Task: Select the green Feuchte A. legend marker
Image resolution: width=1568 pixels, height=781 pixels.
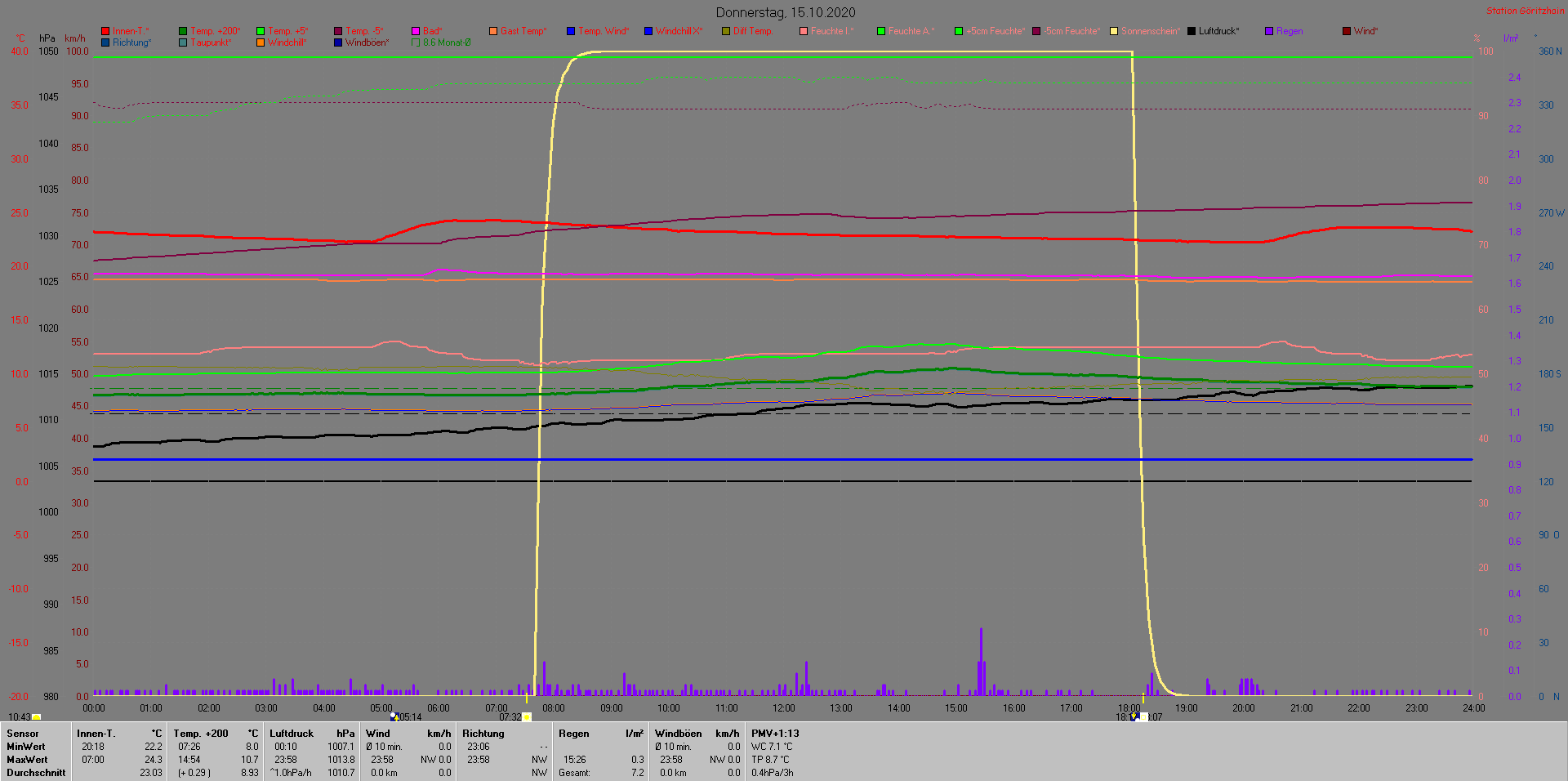Action: click(x=881, y=31)
